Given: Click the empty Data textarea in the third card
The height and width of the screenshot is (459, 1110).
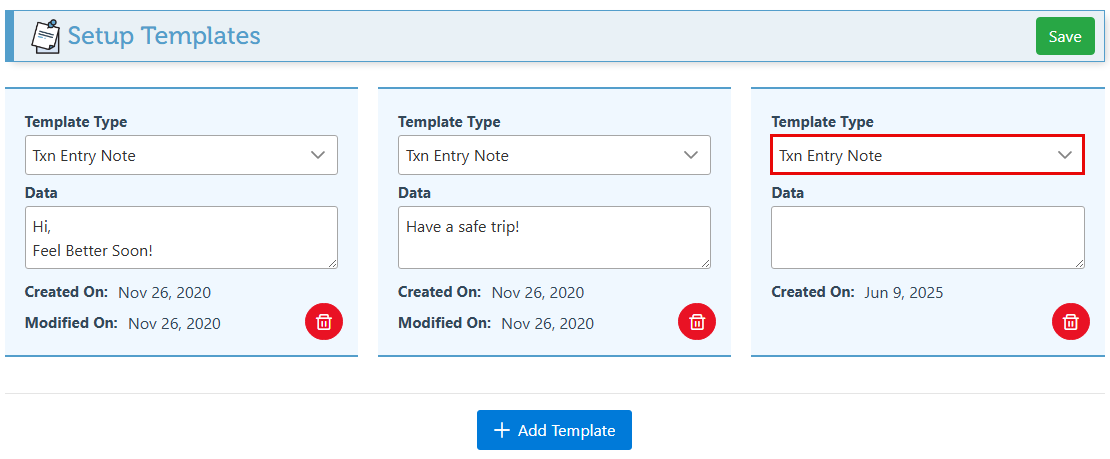Looking at the screenshot, I should pyautogui.click(x=927, y=238).
